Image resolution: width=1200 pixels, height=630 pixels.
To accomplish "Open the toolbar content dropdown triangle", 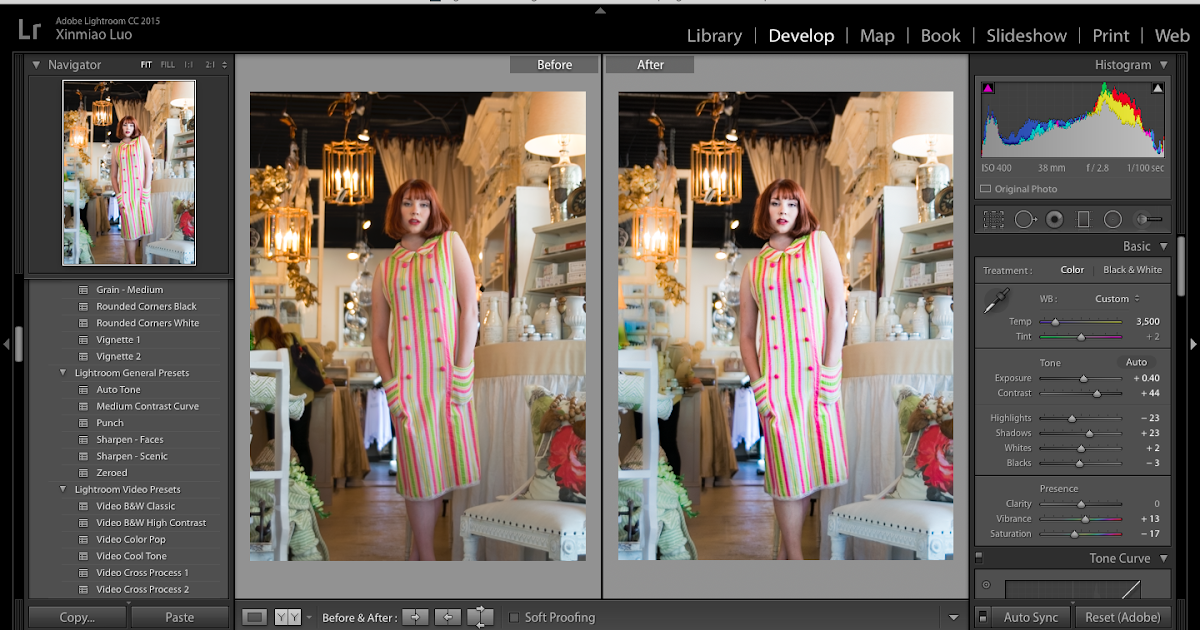I will point(953,618).
